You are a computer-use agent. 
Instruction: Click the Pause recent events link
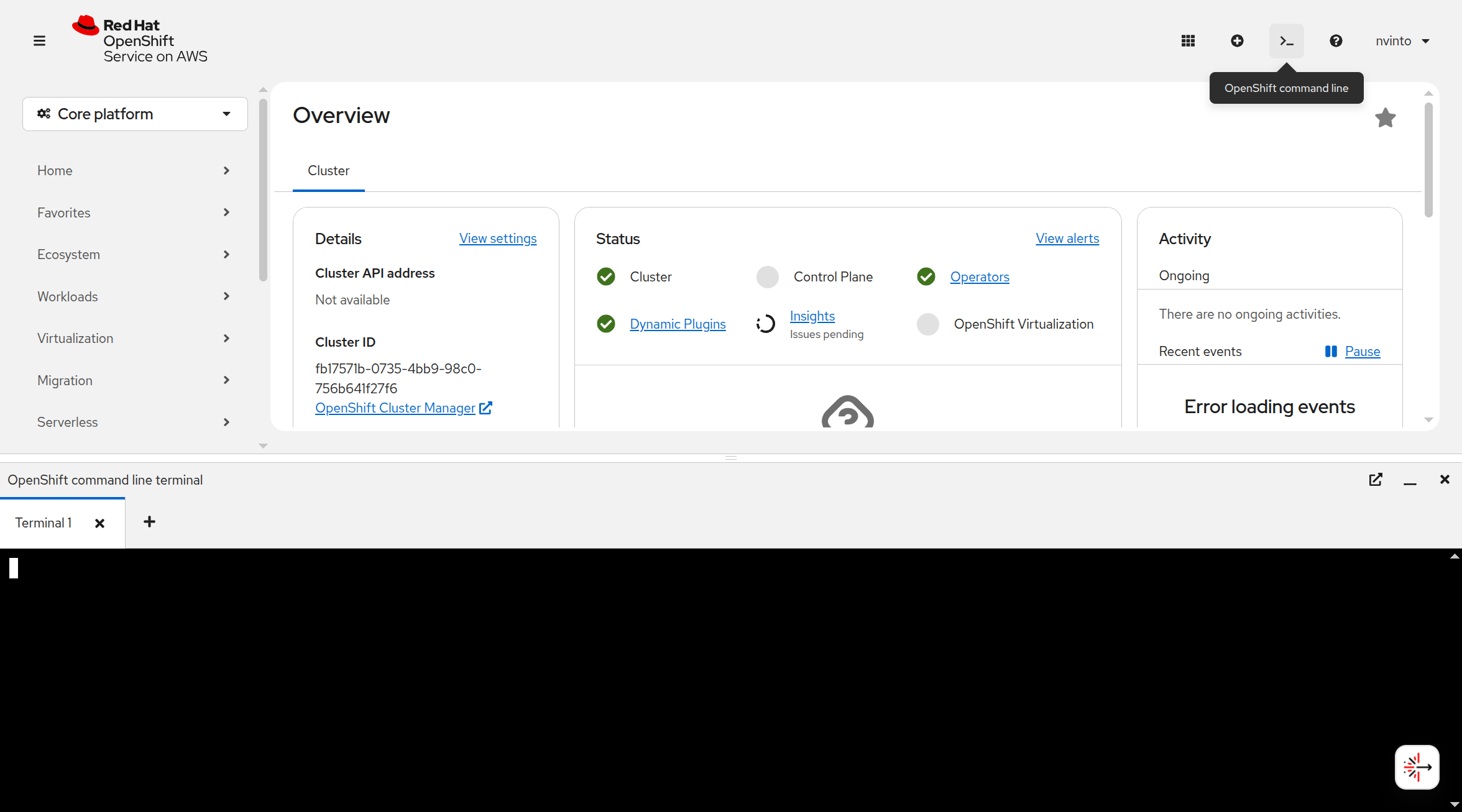(x=1363, y=352)
